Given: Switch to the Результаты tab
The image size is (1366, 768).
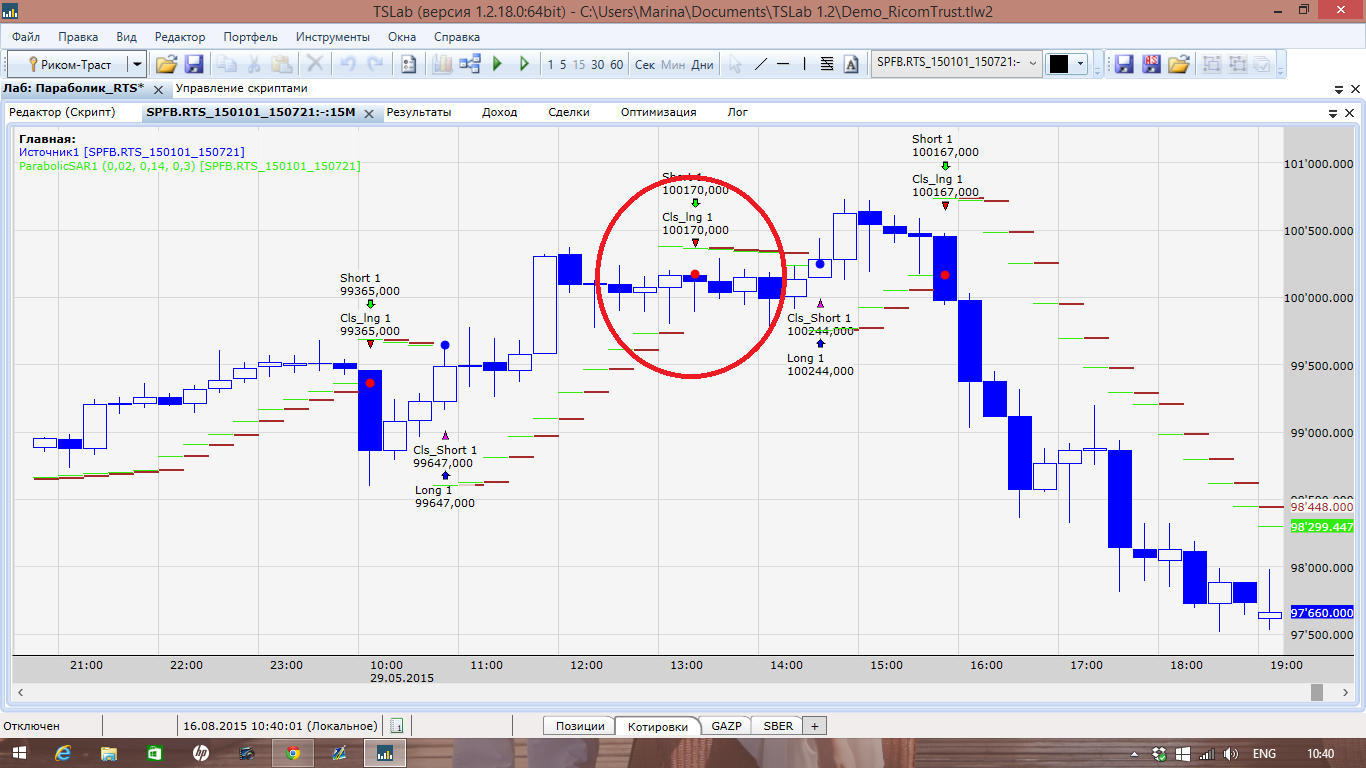Looking at the screenshot, I should tap(419, 112).
